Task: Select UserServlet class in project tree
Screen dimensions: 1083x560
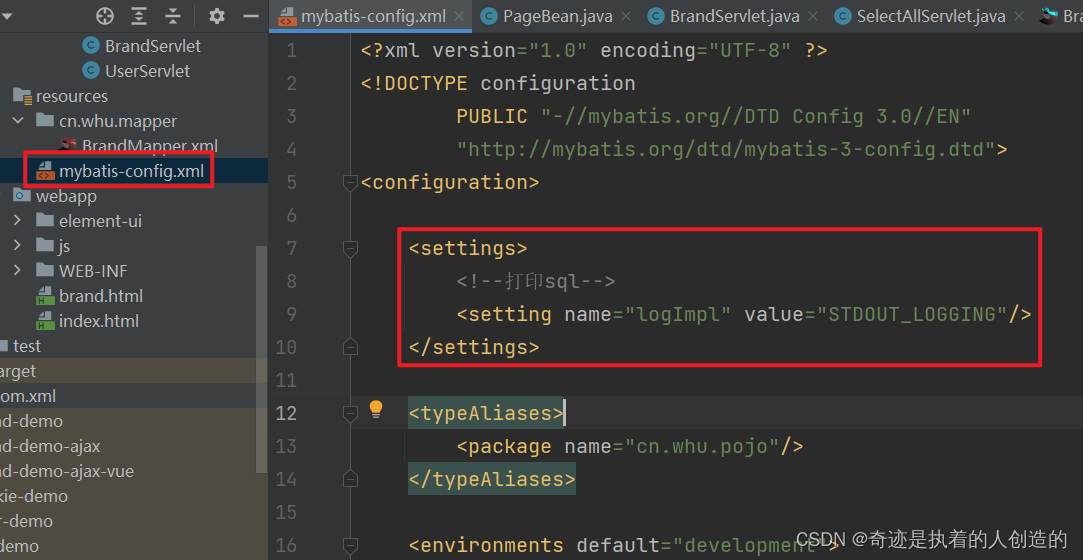Action: coord(147,71)
